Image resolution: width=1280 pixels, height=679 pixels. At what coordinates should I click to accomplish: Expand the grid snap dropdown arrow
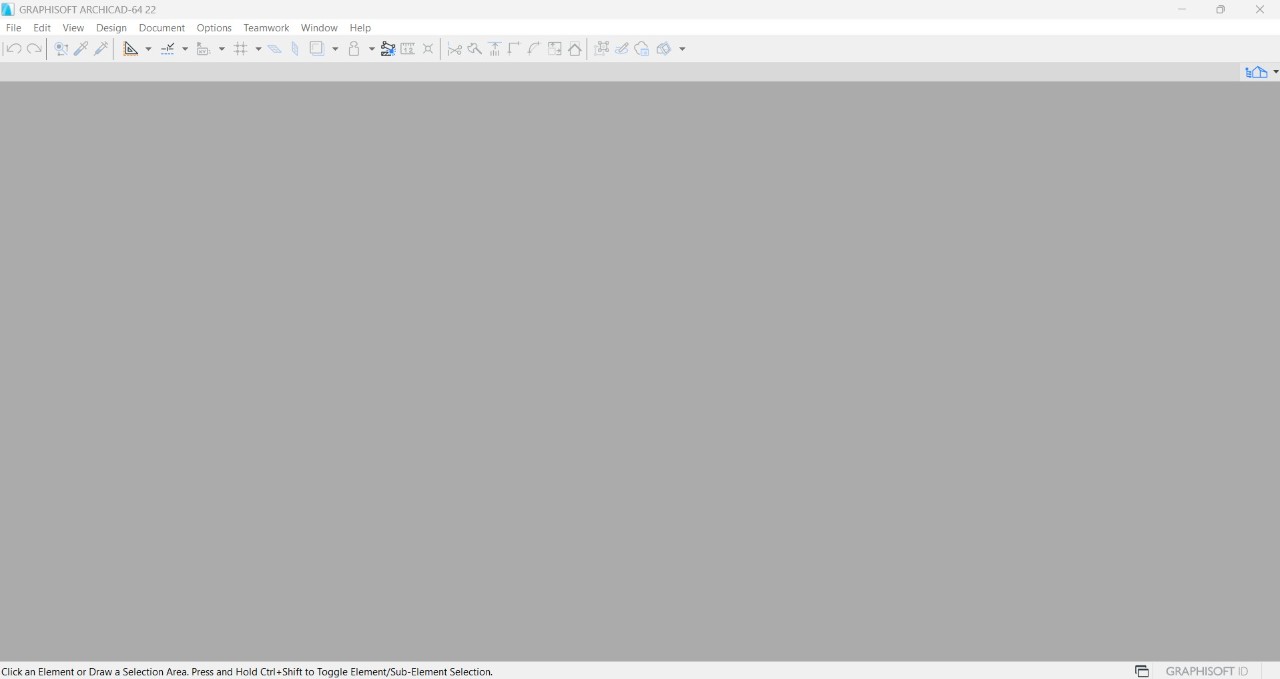258,49
